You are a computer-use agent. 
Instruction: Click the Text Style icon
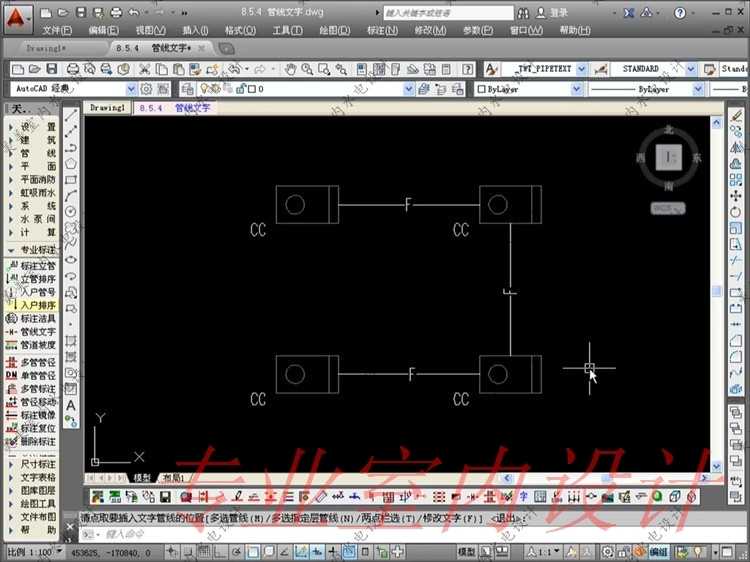point(491,69)
